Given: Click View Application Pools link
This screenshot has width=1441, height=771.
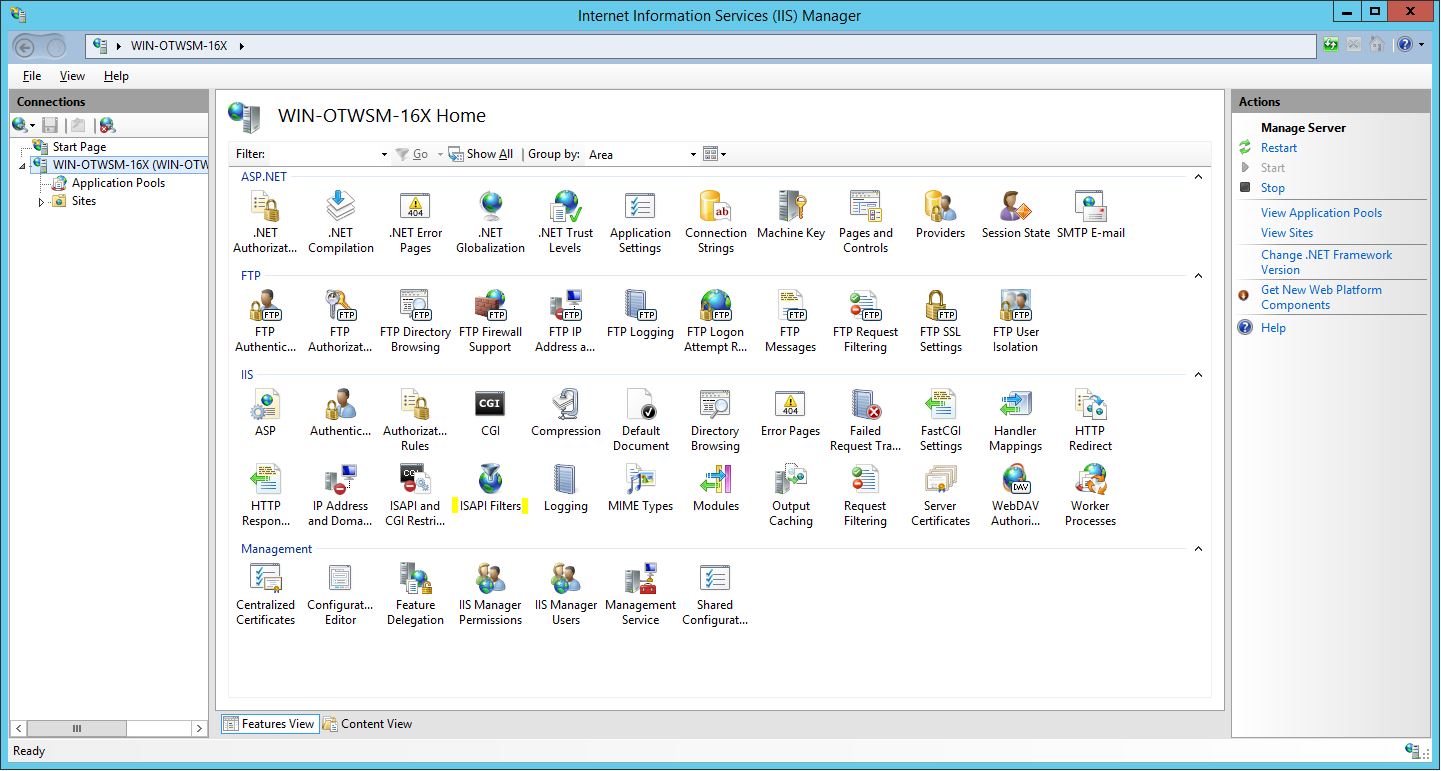Looking at the screenshot, I should click(x=1321, y=213).
